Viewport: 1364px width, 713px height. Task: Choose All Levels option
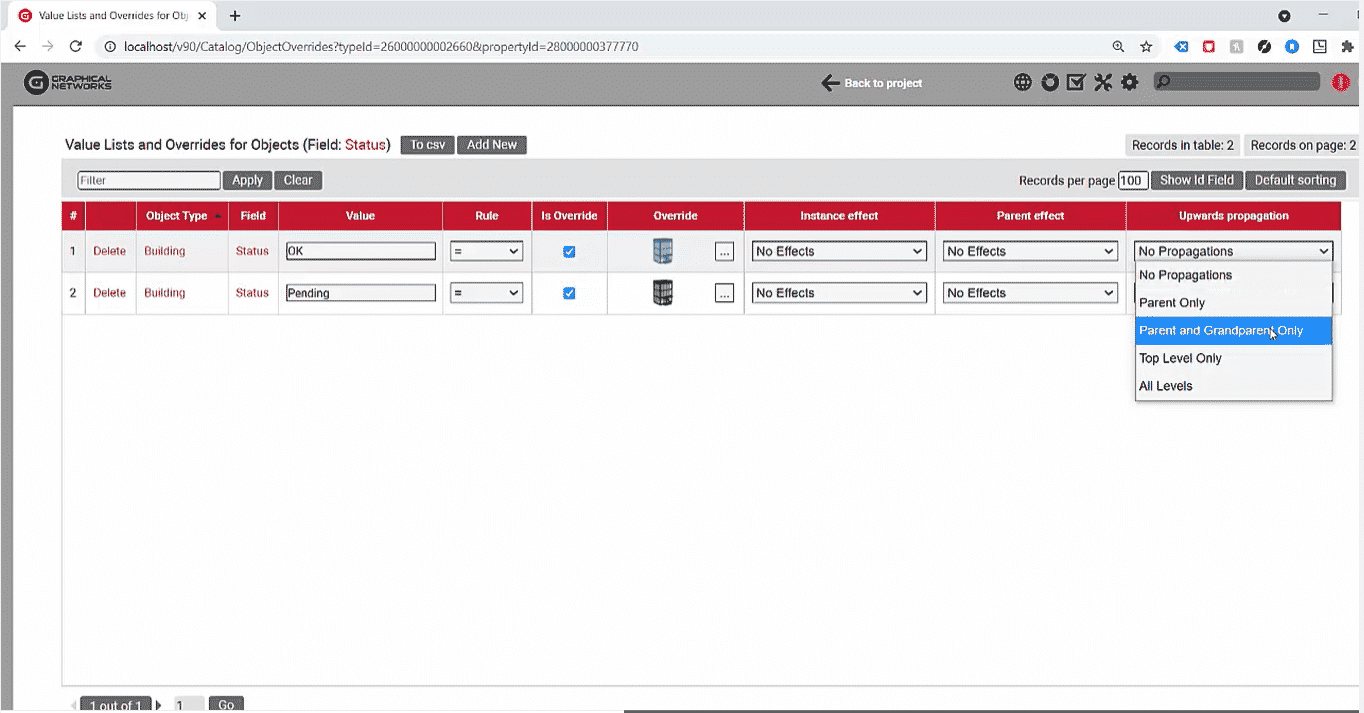coord(1234,386)
